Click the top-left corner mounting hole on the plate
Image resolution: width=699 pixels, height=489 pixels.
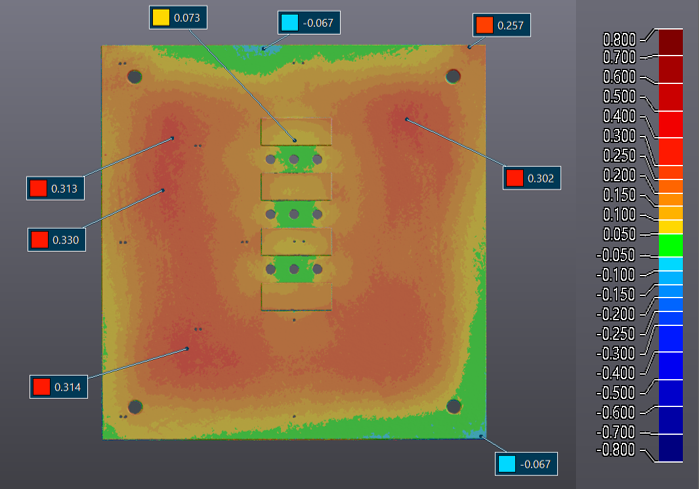click(x=135, y=77)
